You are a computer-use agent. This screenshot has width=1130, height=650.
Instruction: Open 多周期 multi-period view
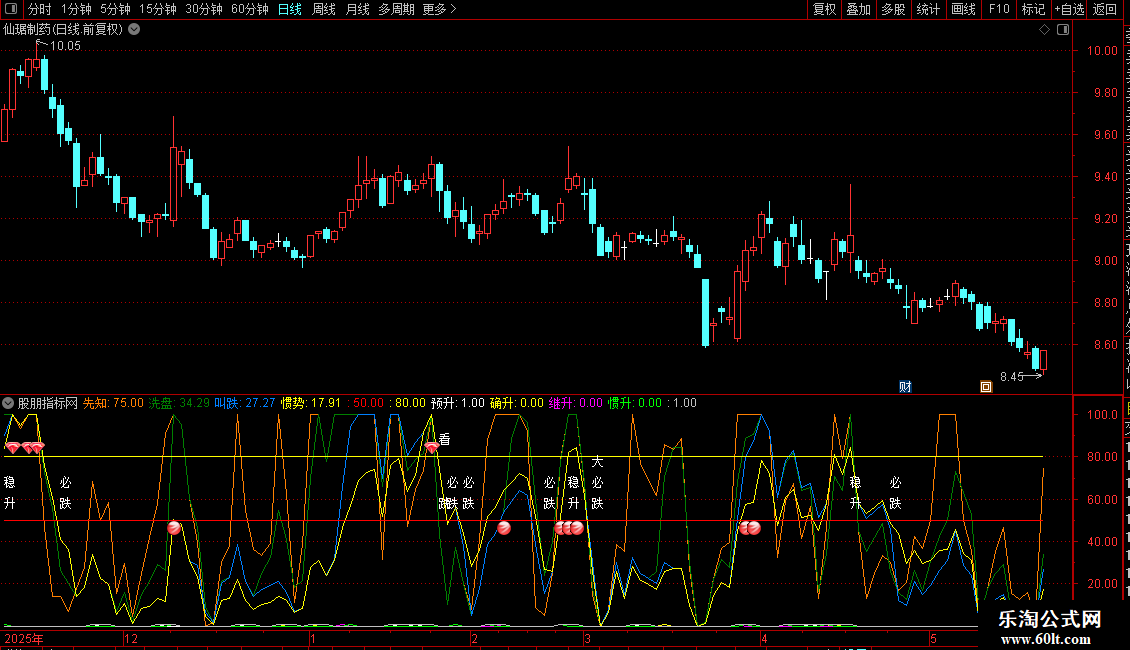(x=396, y=9)
